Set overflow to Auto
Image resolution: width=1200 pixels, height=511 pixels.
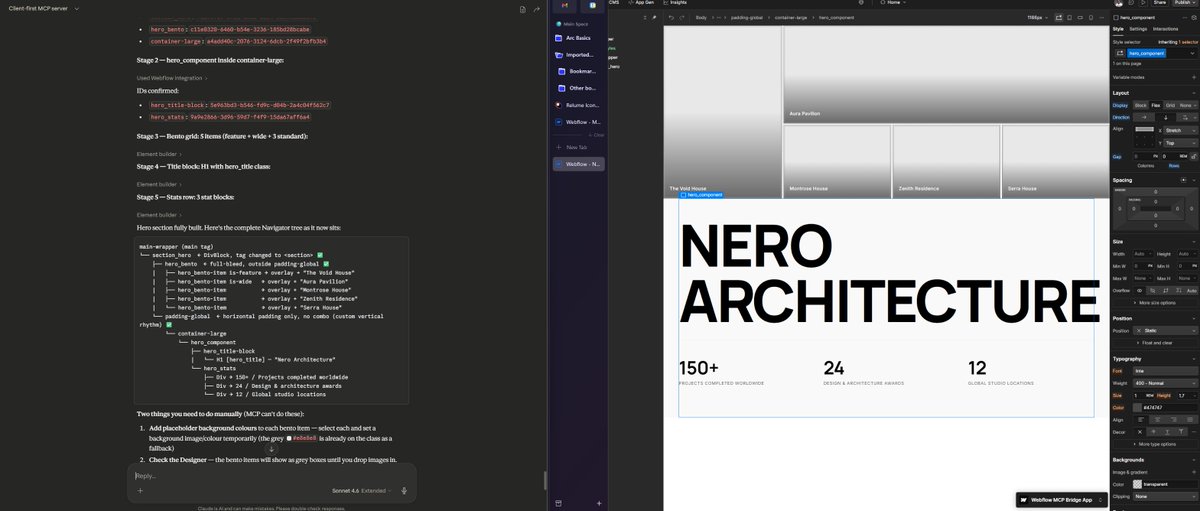point(1191,290)
